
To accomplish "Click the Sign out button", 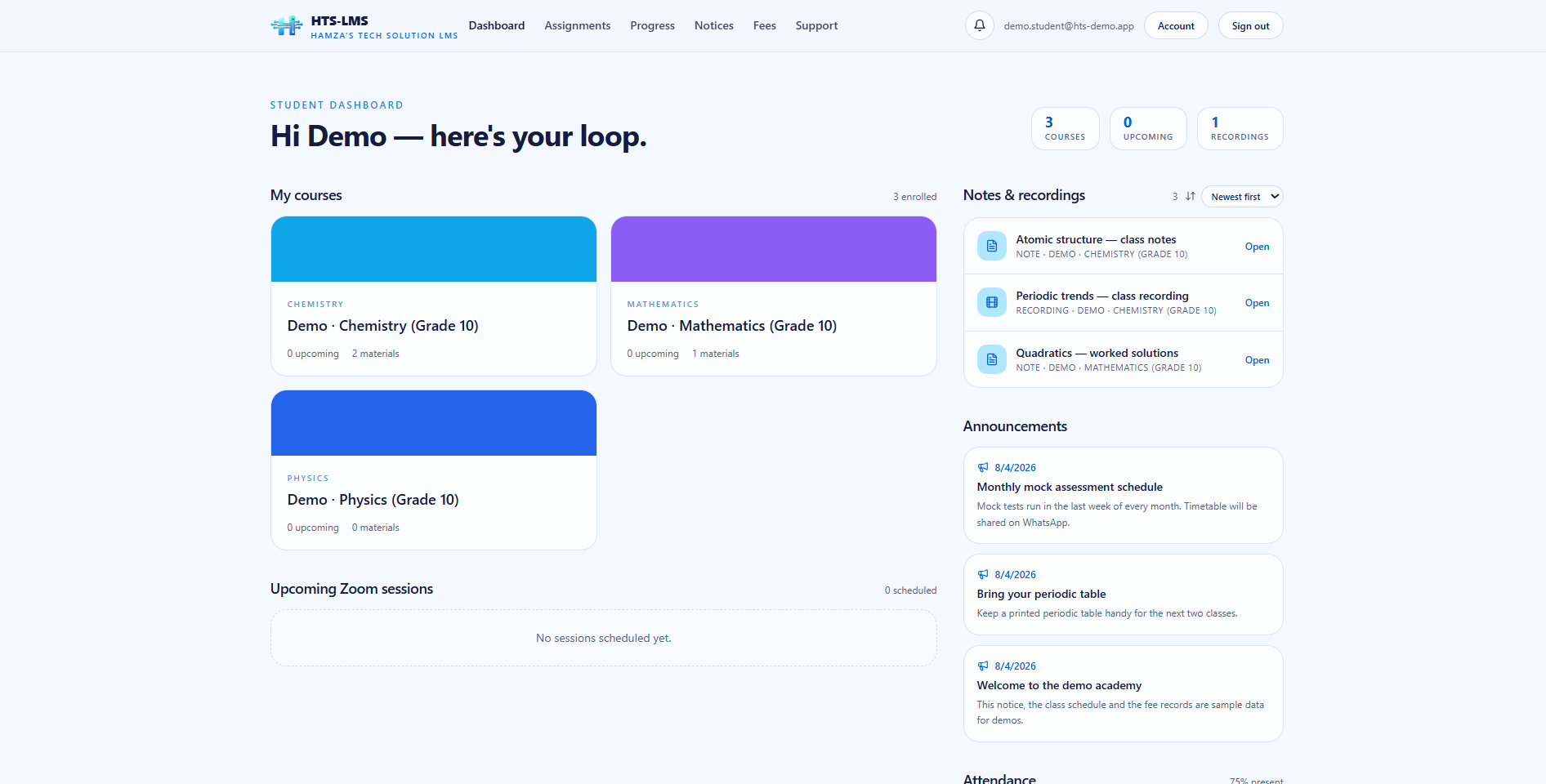I will (1250, 25).
